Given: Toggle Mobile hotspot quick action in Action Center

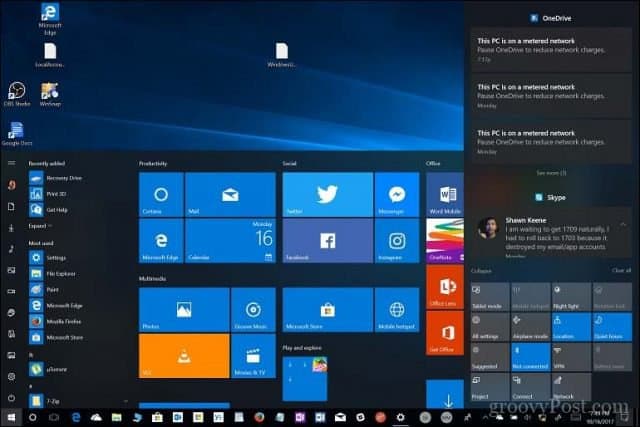Looking at the screenshot, I should pyautogui.click(x=531, y=297).
